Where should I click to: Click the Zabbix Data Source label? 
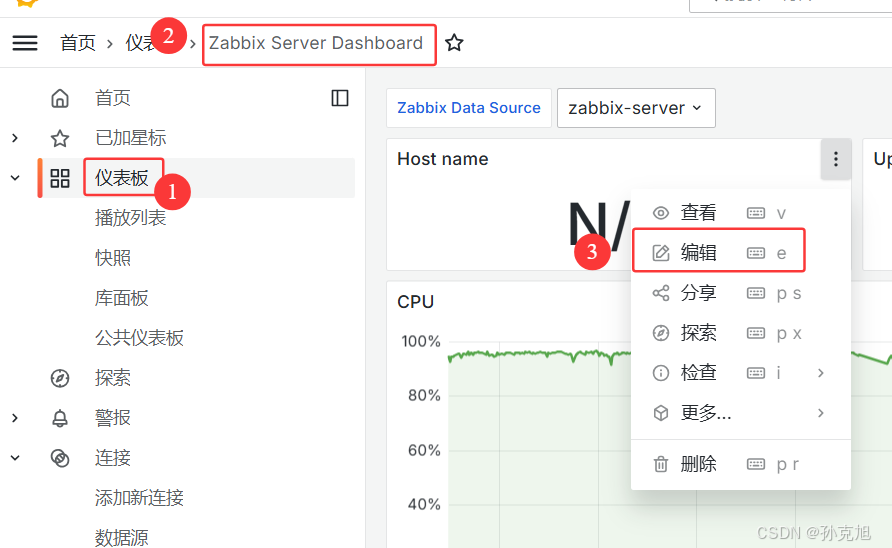[x=469, y=108]
